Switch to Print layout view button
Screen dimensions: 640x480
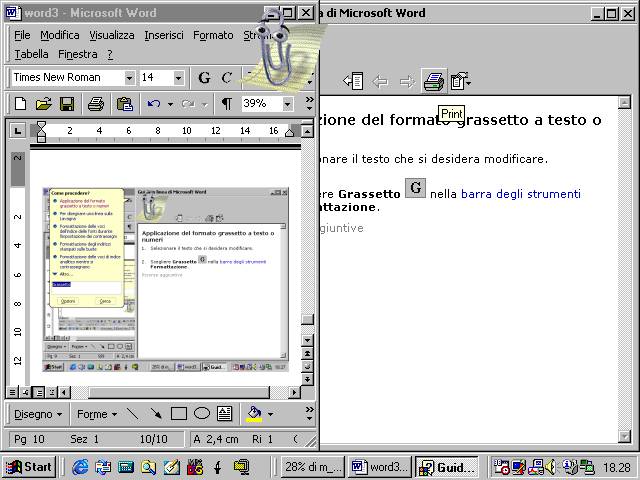[39, 392]
